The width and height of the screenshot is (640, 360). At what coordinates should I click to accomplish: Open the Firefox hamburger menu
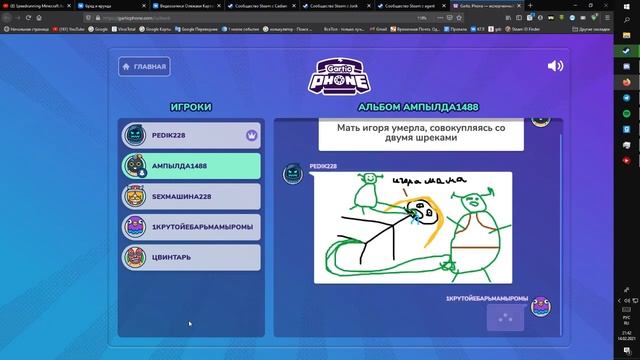[x=607, y=18]
